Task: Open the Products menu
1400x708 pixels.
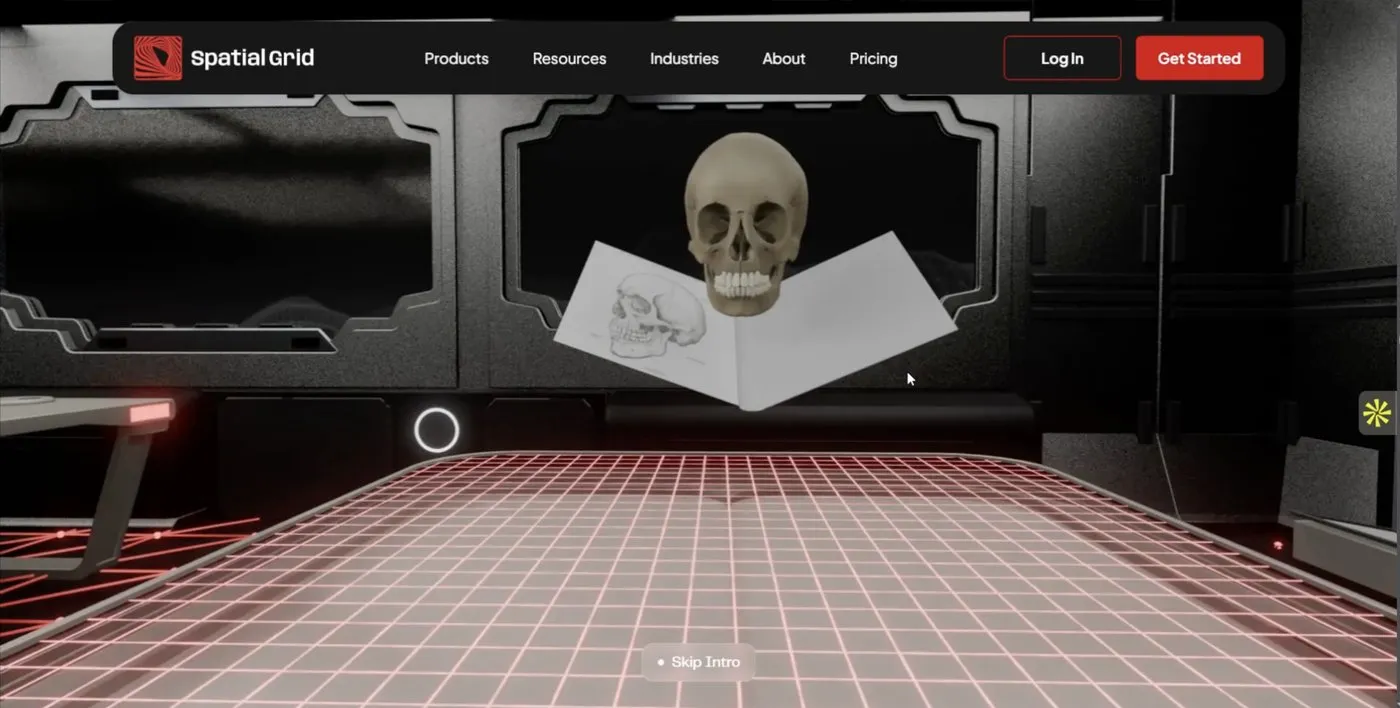Action: (456, 59)
